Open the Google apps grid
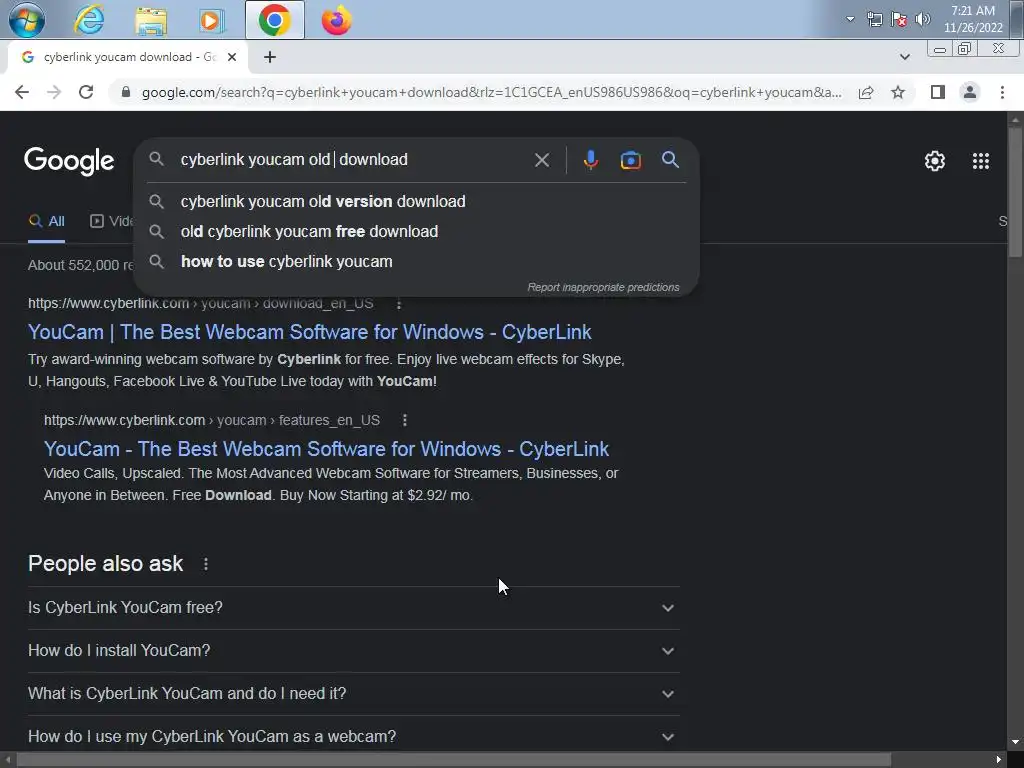The width and height of the screenshot is (1024, 768). point(980,161)
